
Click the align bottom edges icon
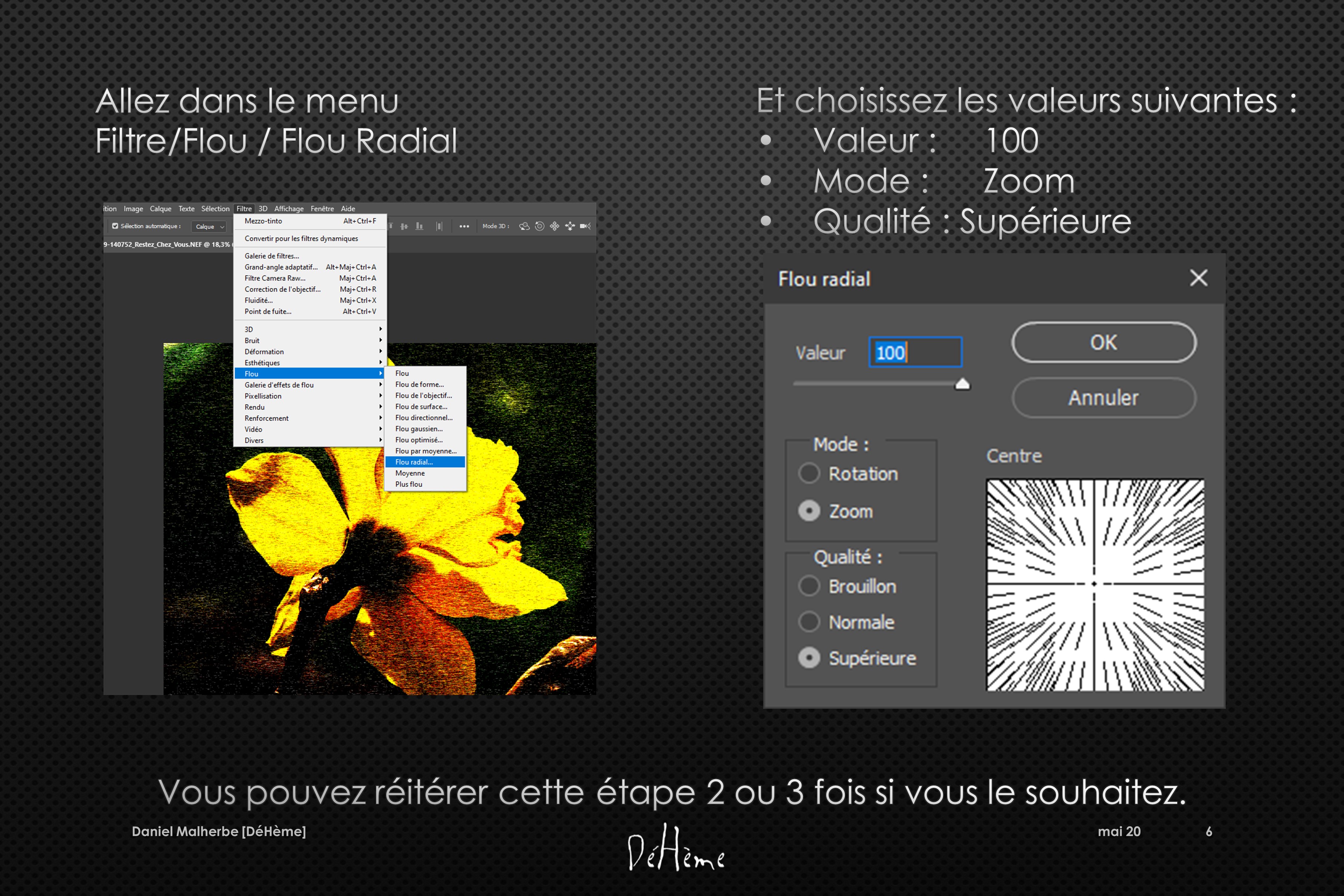tap(420, 226)
